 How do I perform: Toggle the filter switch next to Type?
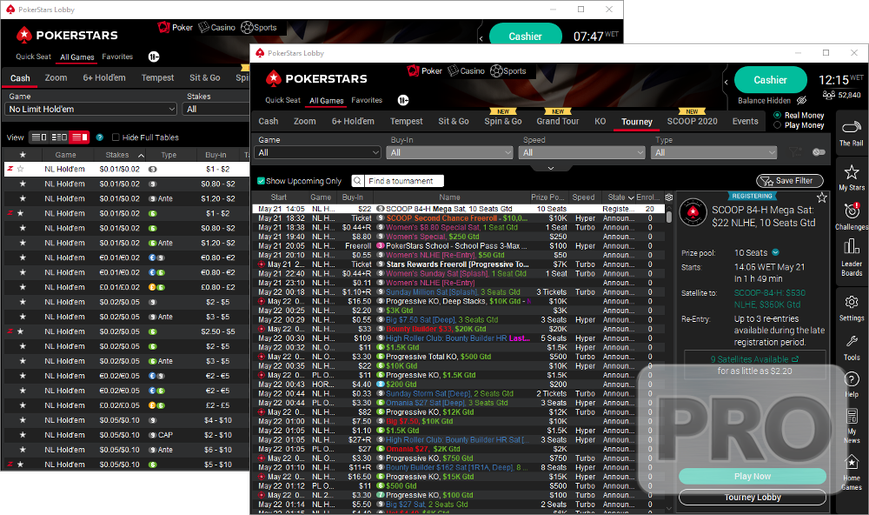[x=819, y=152]
